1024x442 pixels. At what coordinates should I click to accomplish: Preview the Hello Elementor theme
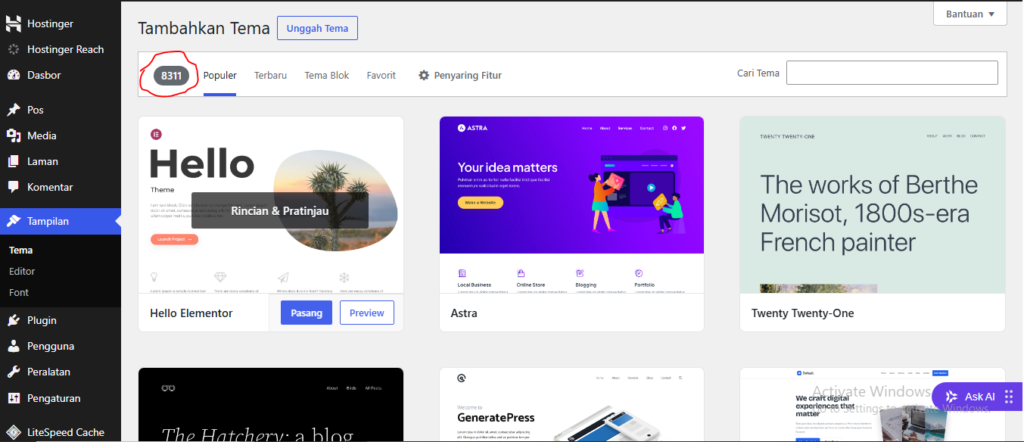[x=367, y=313]
